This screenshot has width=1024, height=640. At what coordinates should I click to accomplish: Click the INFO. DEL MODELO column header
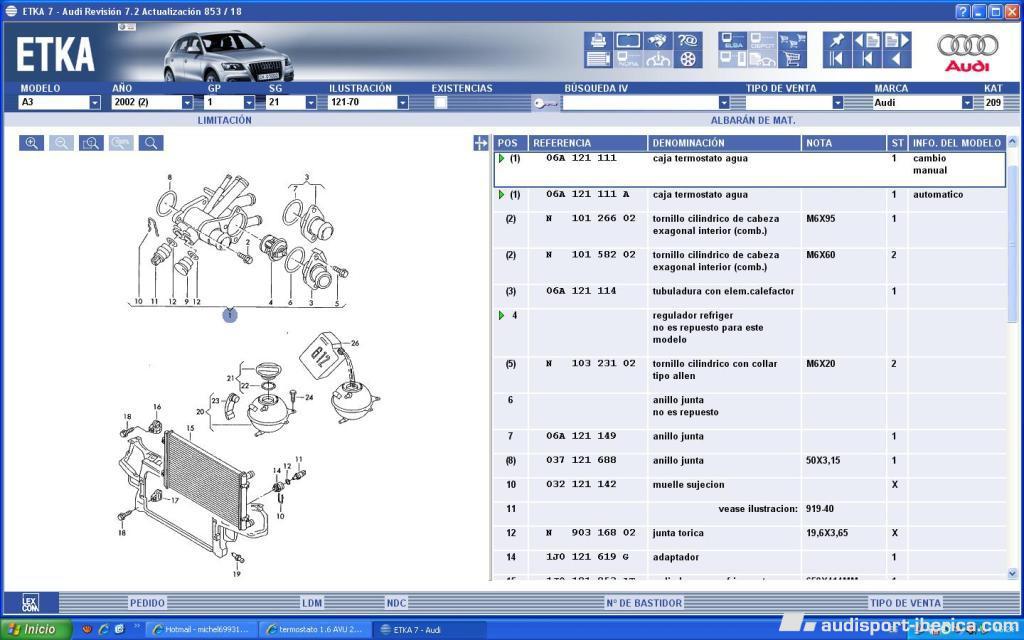click(x=957, y=143)
